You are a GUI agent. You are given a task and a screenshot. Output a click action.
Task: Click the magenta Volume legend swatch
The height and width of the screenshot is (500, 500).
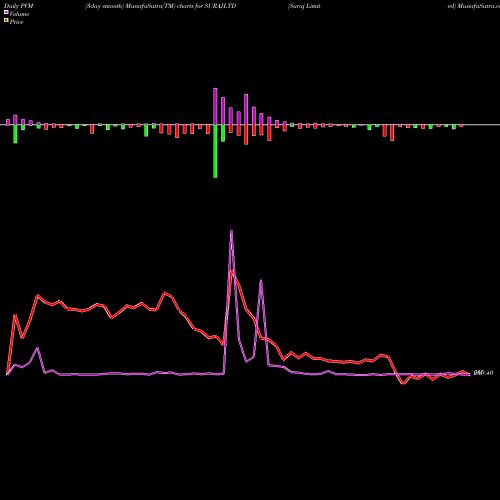6,12
